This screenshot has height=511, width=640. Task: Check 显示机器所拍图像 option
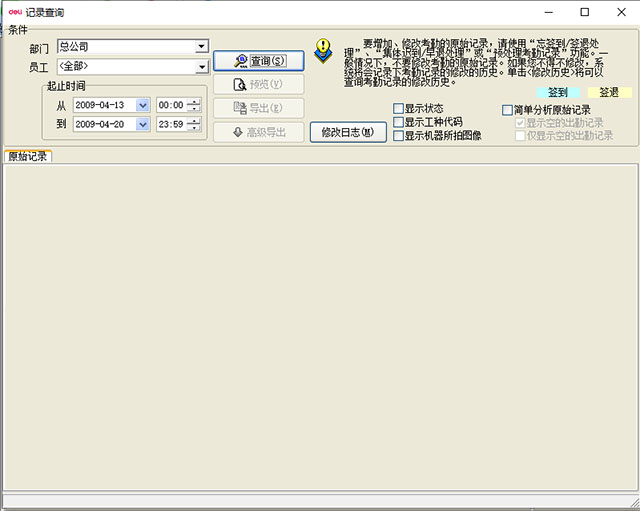(399, 135)
